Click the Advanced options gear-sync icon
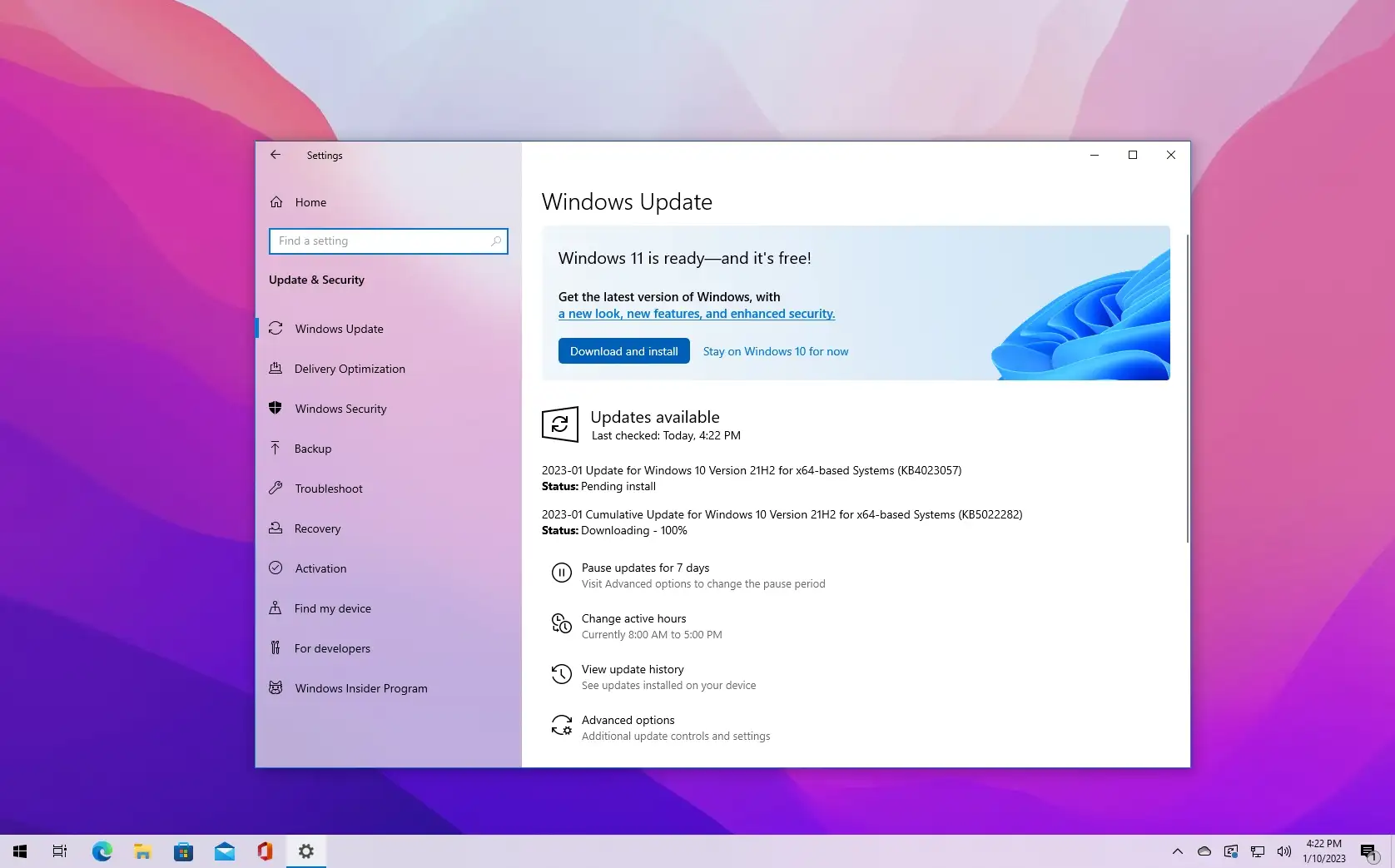The image size is (1395, 868). pyautogui.click(x=562, y=725)
